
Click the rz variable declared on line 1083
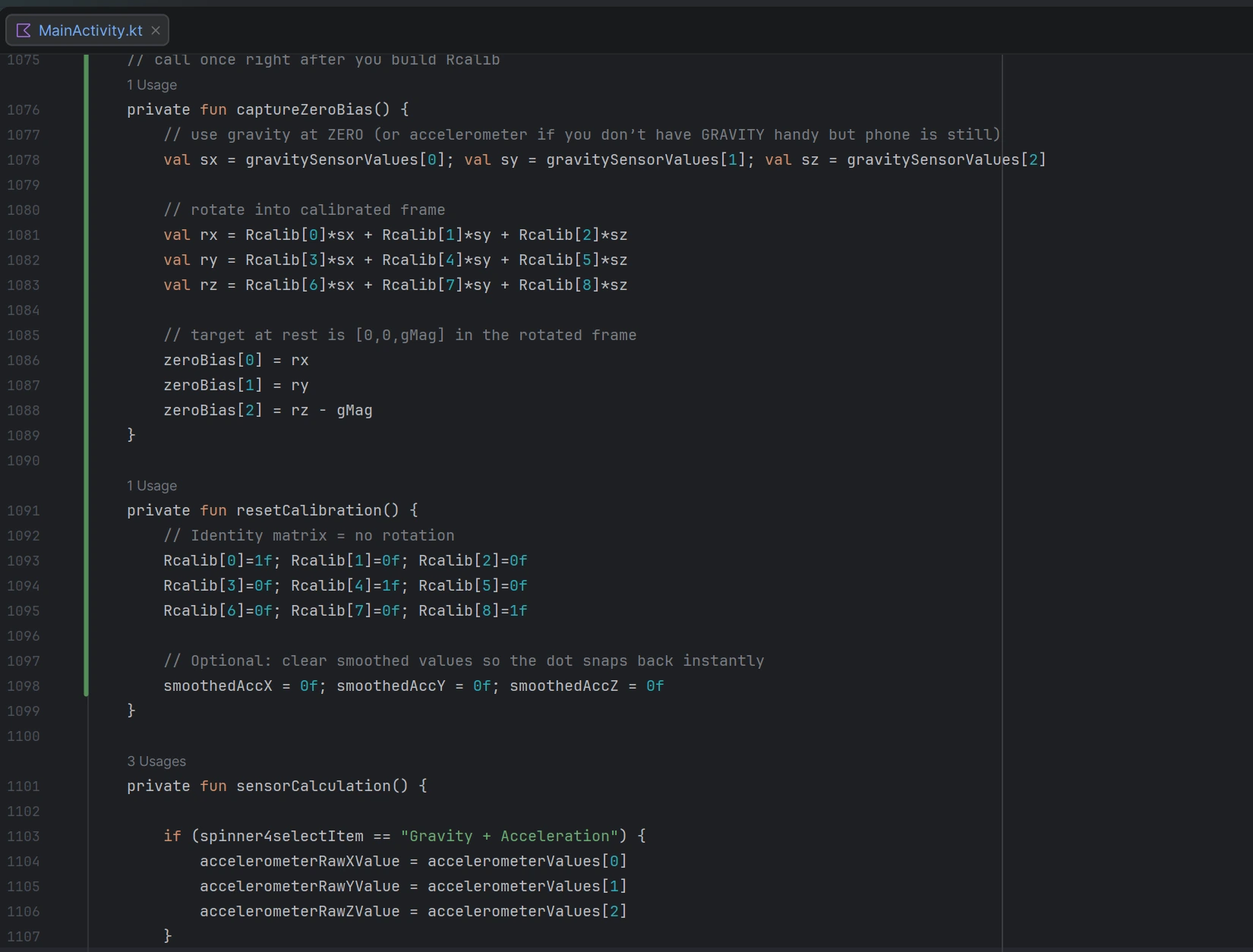point(209,285)
